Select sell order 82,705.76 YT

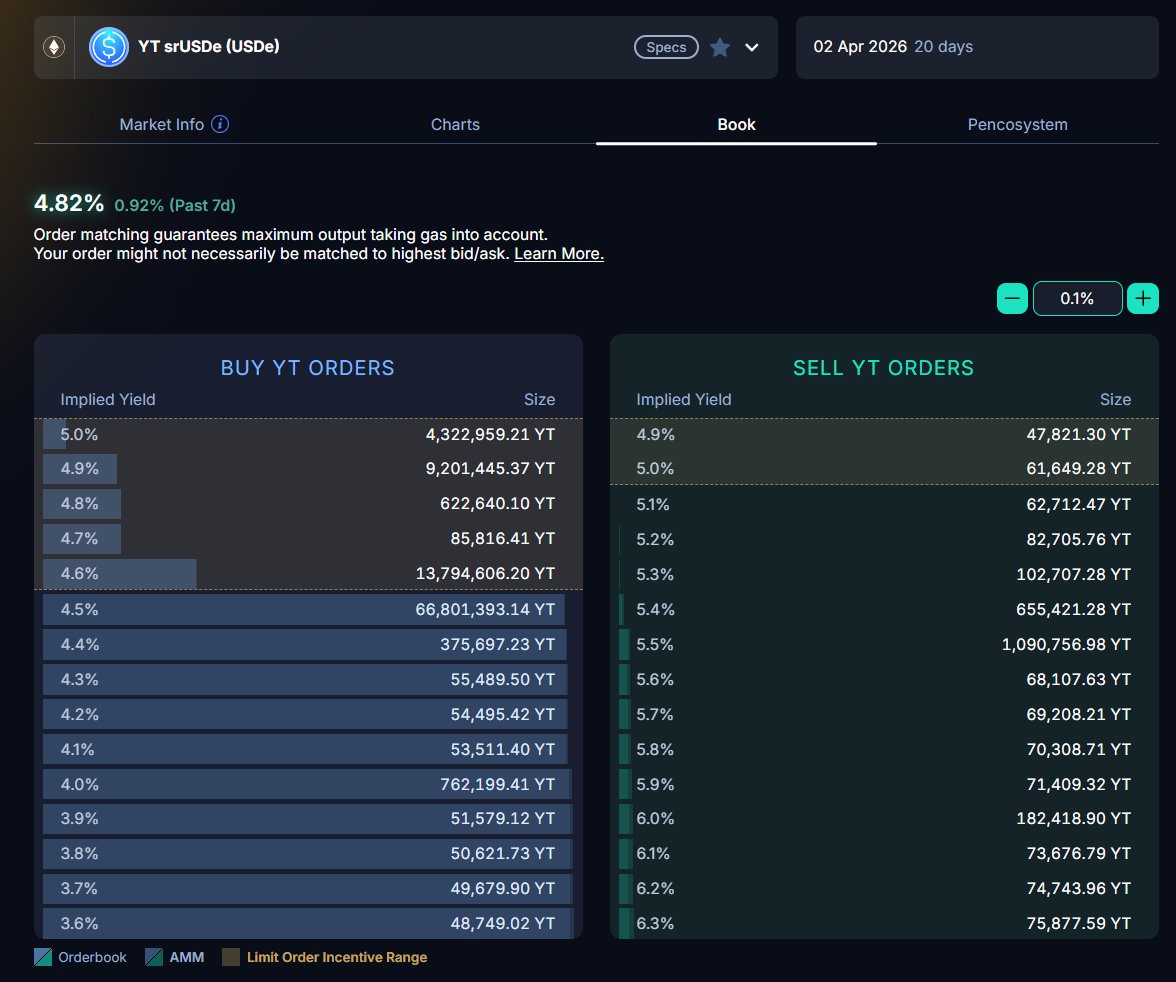click(884, 539)
